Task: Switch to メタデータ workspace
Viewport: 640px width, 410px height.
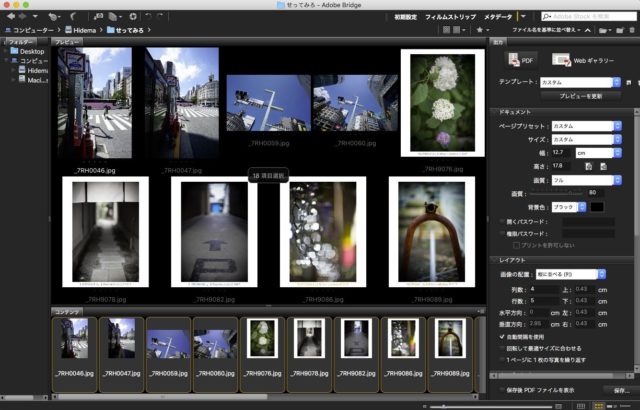Action: 497,17
